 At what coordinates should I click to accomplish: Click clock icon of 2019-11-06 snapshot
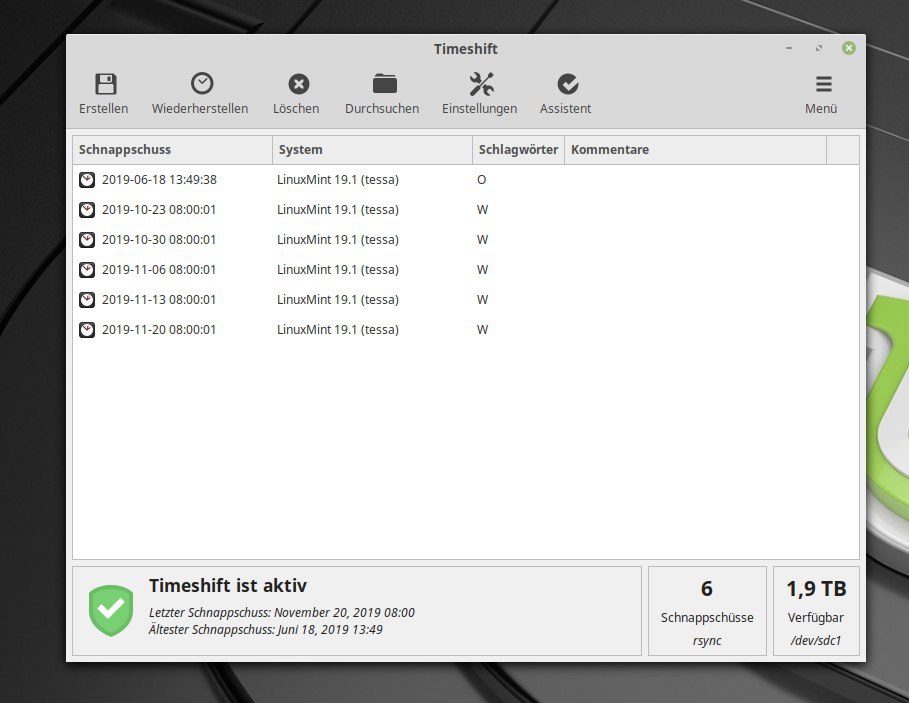click(87, 270)
